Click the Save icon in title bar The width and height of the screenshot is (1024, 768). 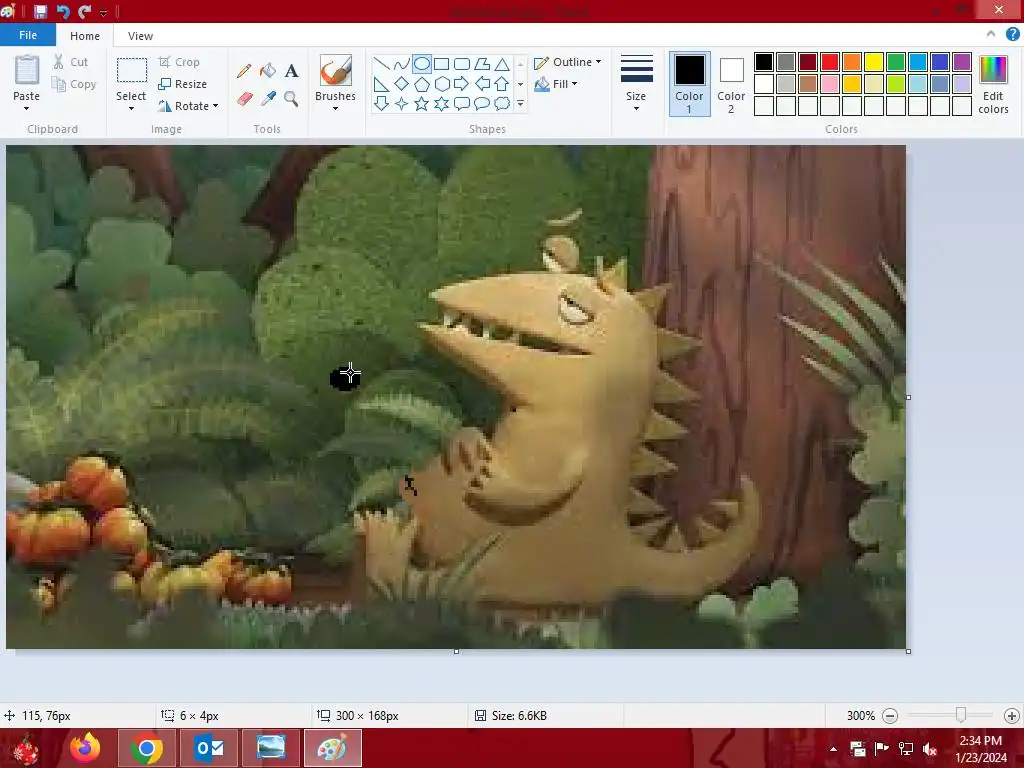pos(40,11)
